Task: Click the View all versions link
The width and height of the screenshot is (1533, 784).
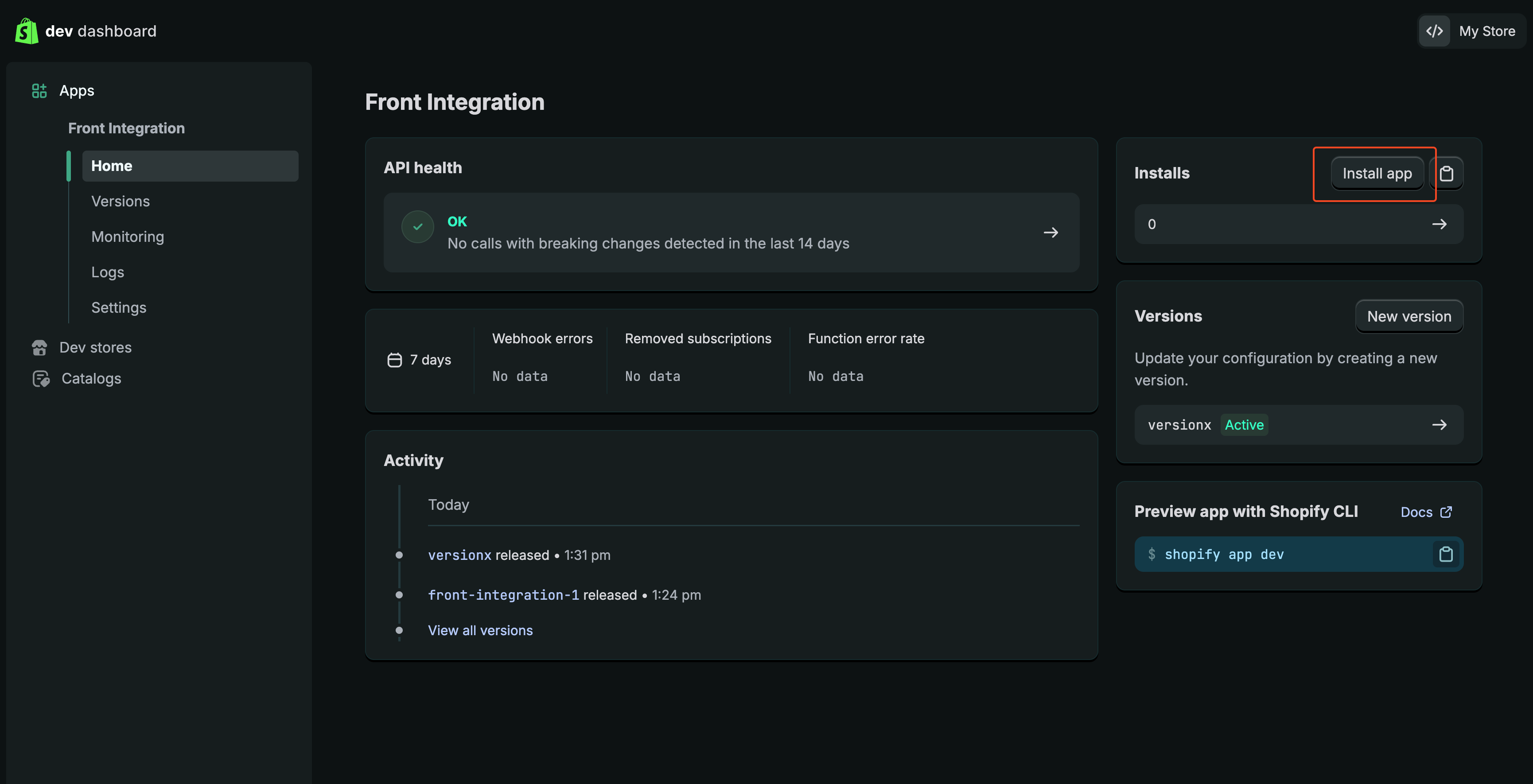Action: (x=480, y=631)
